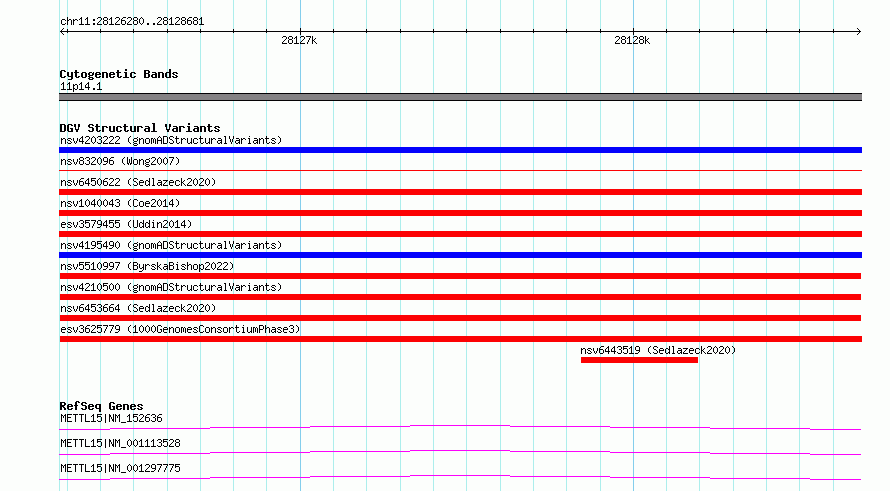Click the left arrow on the ruler
The height and width of the screenshot is (491, 890).
click(x=63, y=31)
